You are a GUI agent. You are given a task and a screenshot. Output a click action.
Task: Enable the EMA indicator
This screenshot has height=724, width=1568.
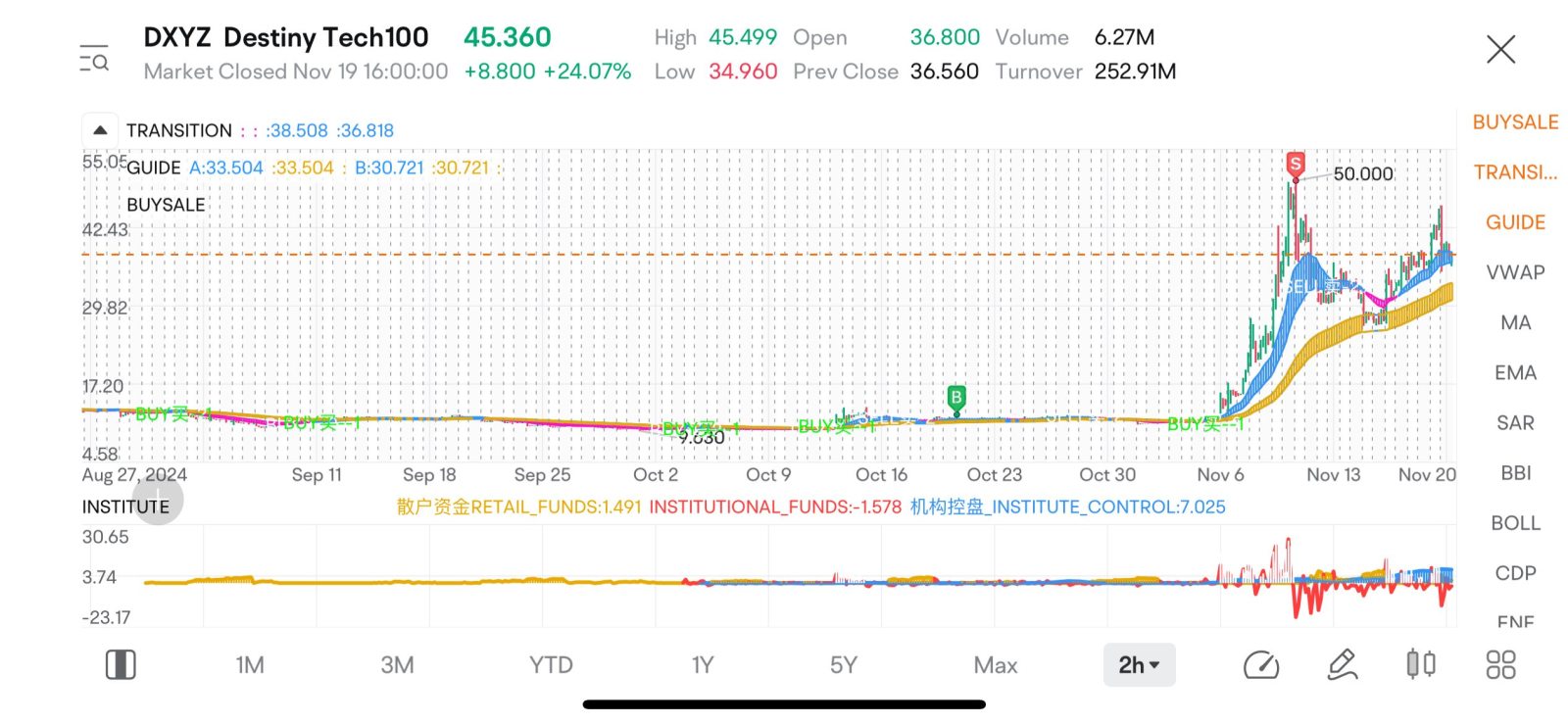[1515, 372]
